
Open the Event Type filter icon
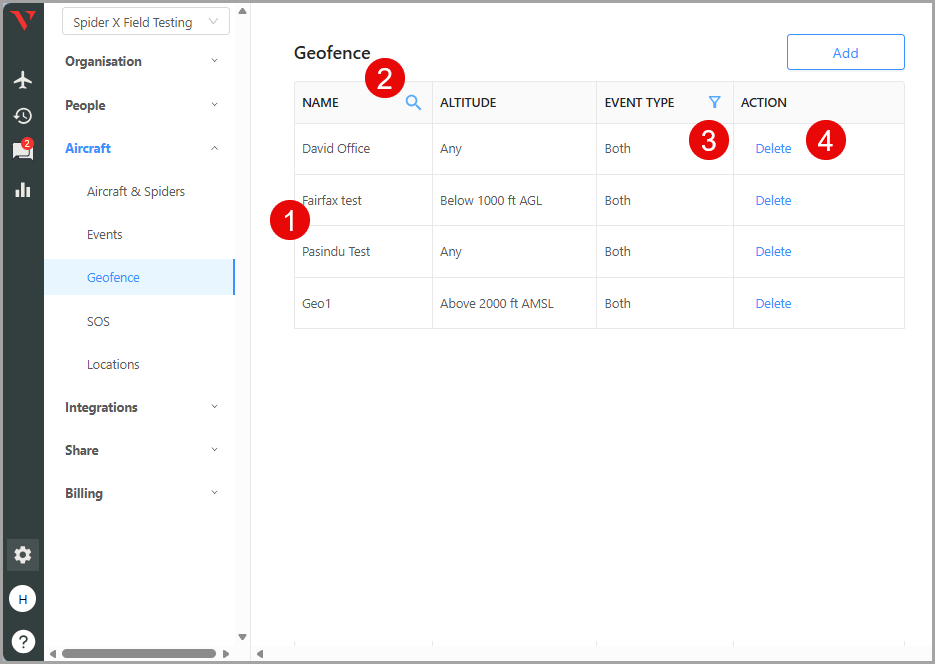(x=714, y=102)
